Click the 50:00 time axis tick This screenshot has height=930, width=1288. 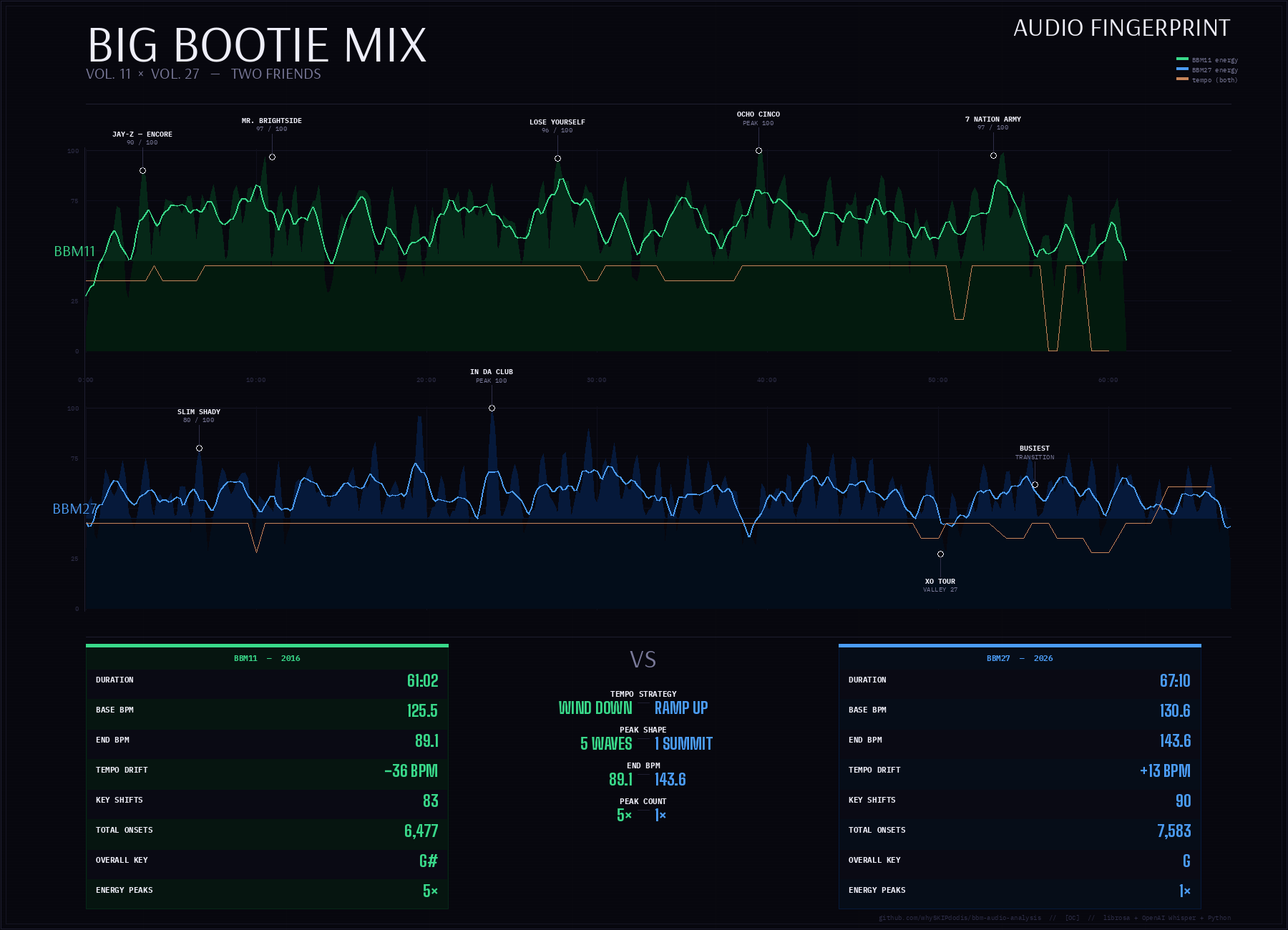(x=938, y=380)
